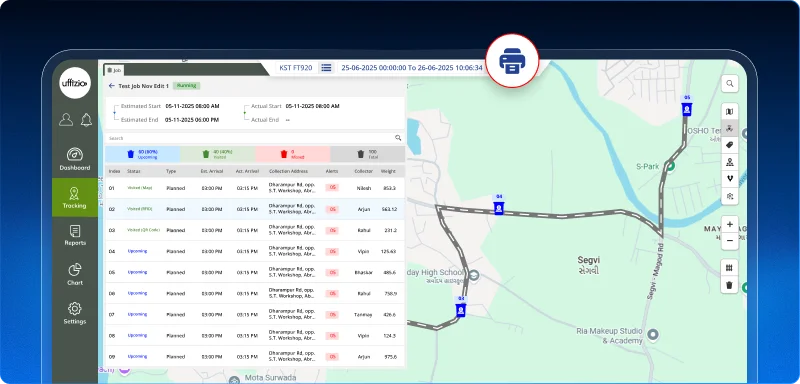Zoom in on the map
800x384 pixels.
[x=730, y=224]
